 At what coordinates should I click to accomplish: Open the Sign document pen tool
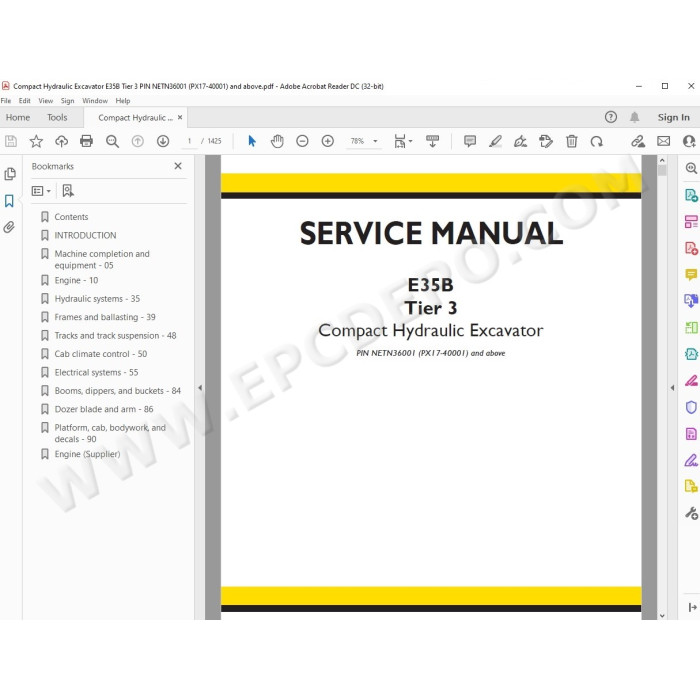click(520, 142)
